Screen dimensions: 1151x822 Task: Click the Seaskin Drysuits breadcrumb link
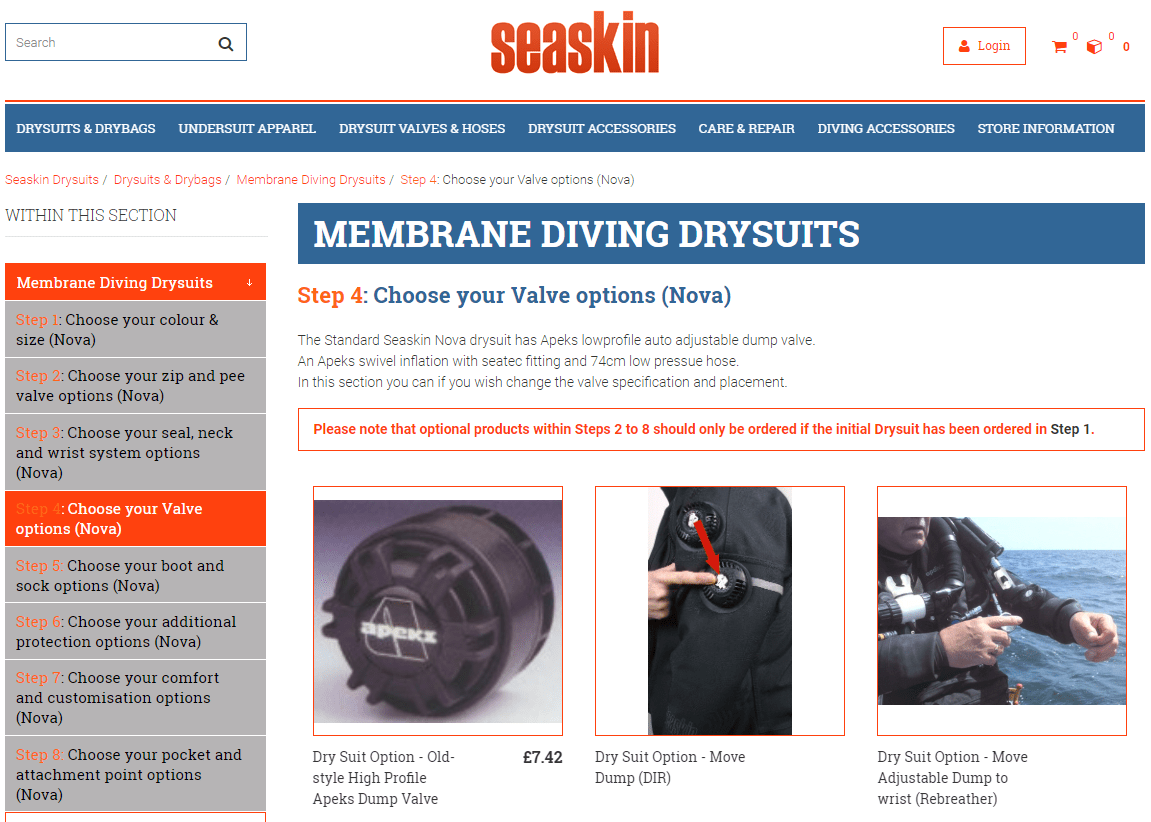click(x=52, y=180)
